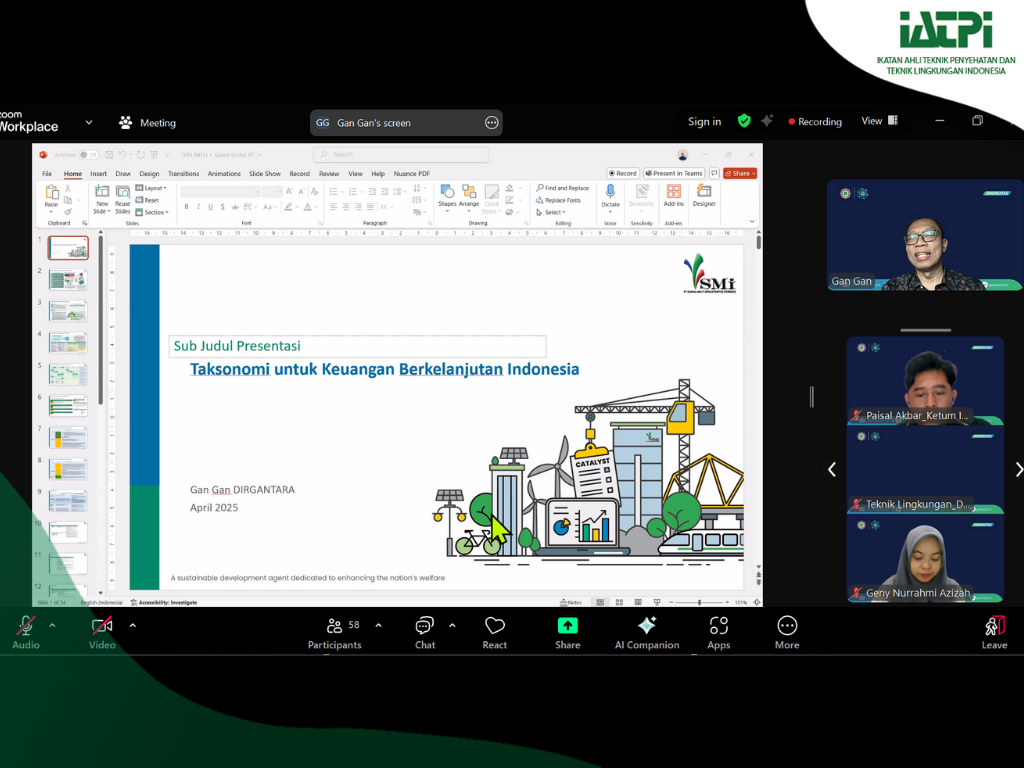Switch to the Slide Show tab
Screen dimensions: 1024x768
point(264,174)
